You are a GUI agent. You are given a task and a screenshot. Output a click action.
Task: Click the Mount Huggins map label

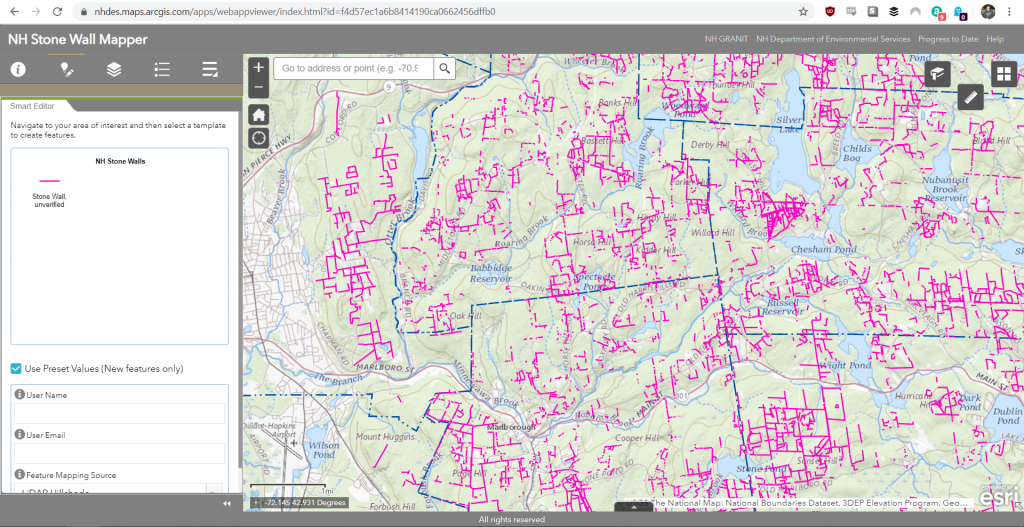(386, 436)
